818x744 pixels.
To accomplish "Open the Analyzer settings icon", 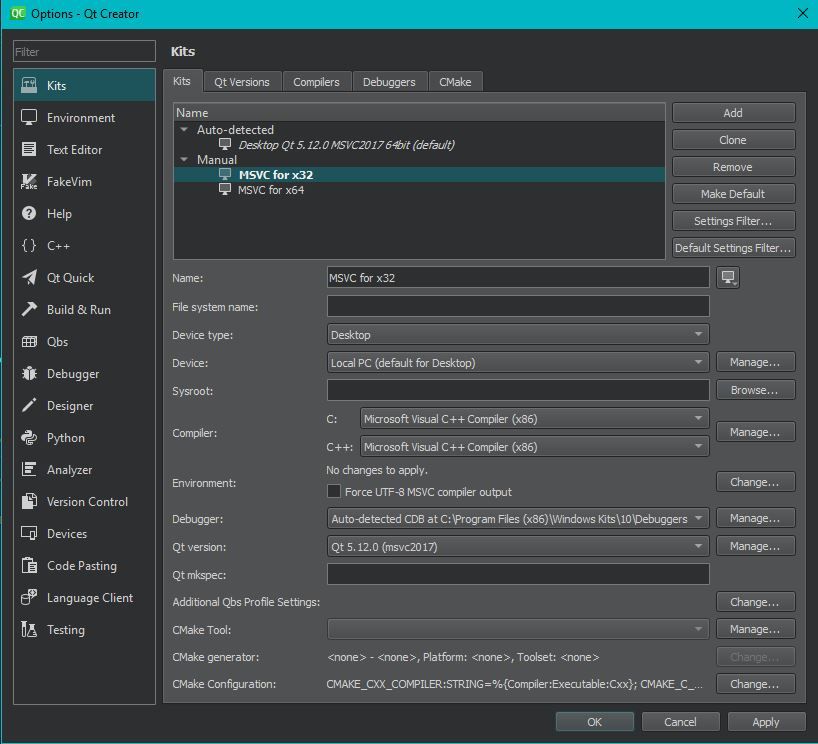I will [x=29, y=470].
